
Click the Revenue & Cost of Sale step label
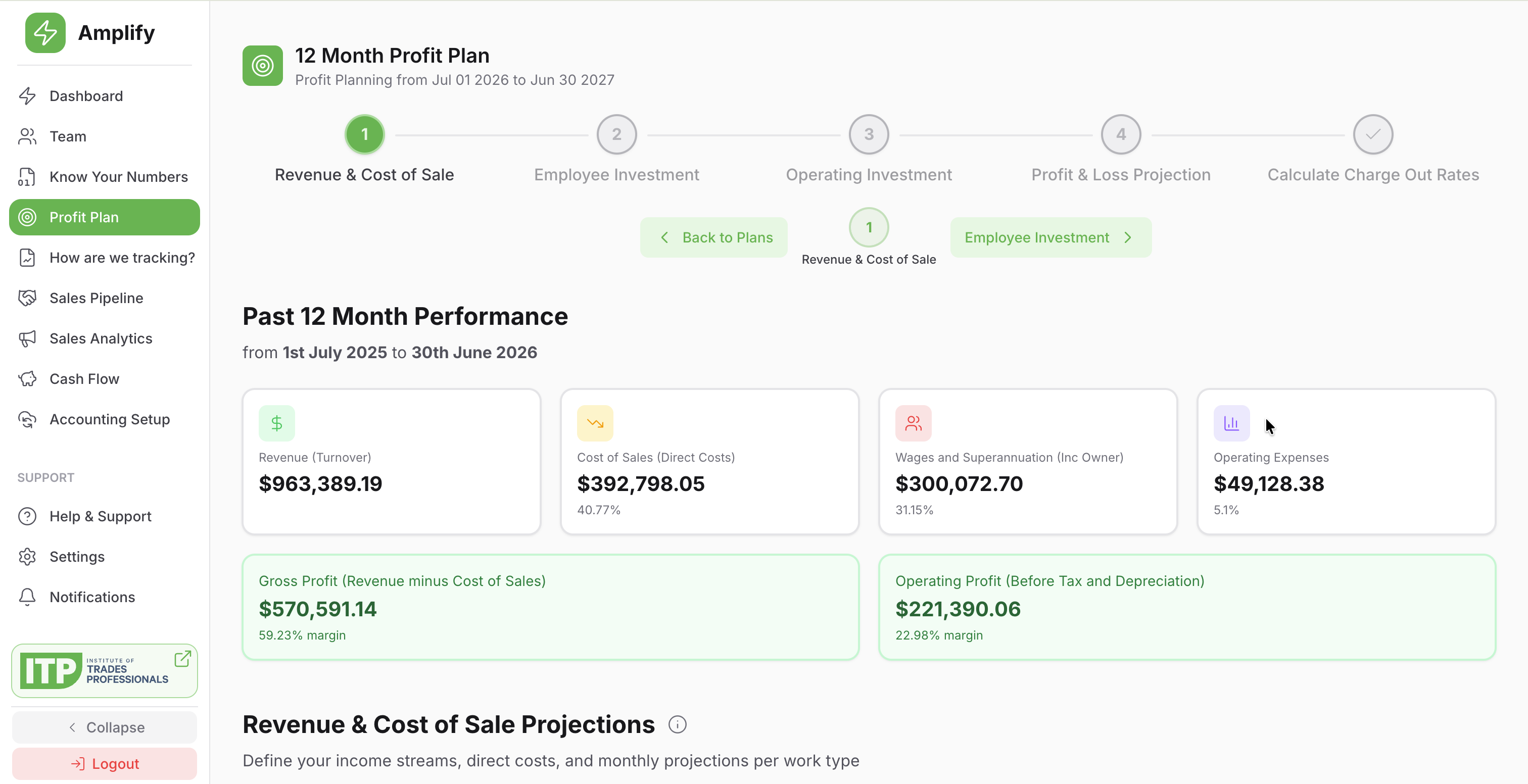[364, 175]
